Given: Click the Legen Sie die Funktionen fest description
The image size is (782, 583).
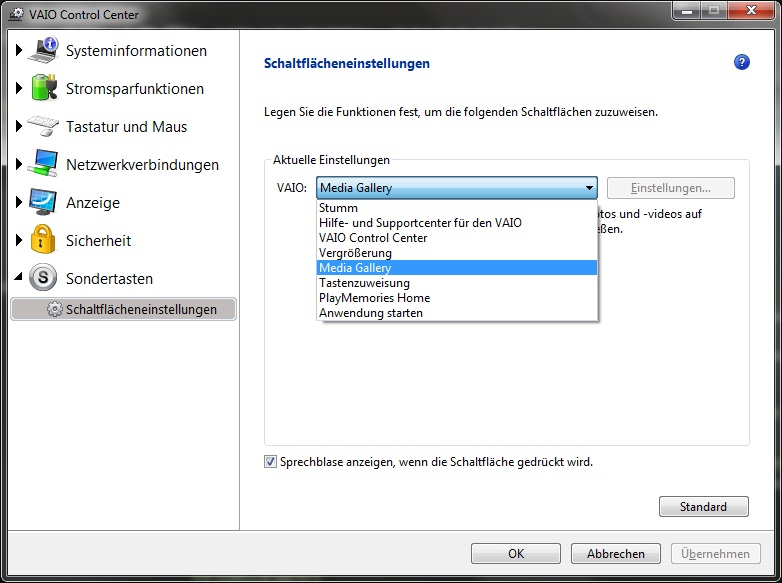Looking at the screenshot, I should (461, 112).
